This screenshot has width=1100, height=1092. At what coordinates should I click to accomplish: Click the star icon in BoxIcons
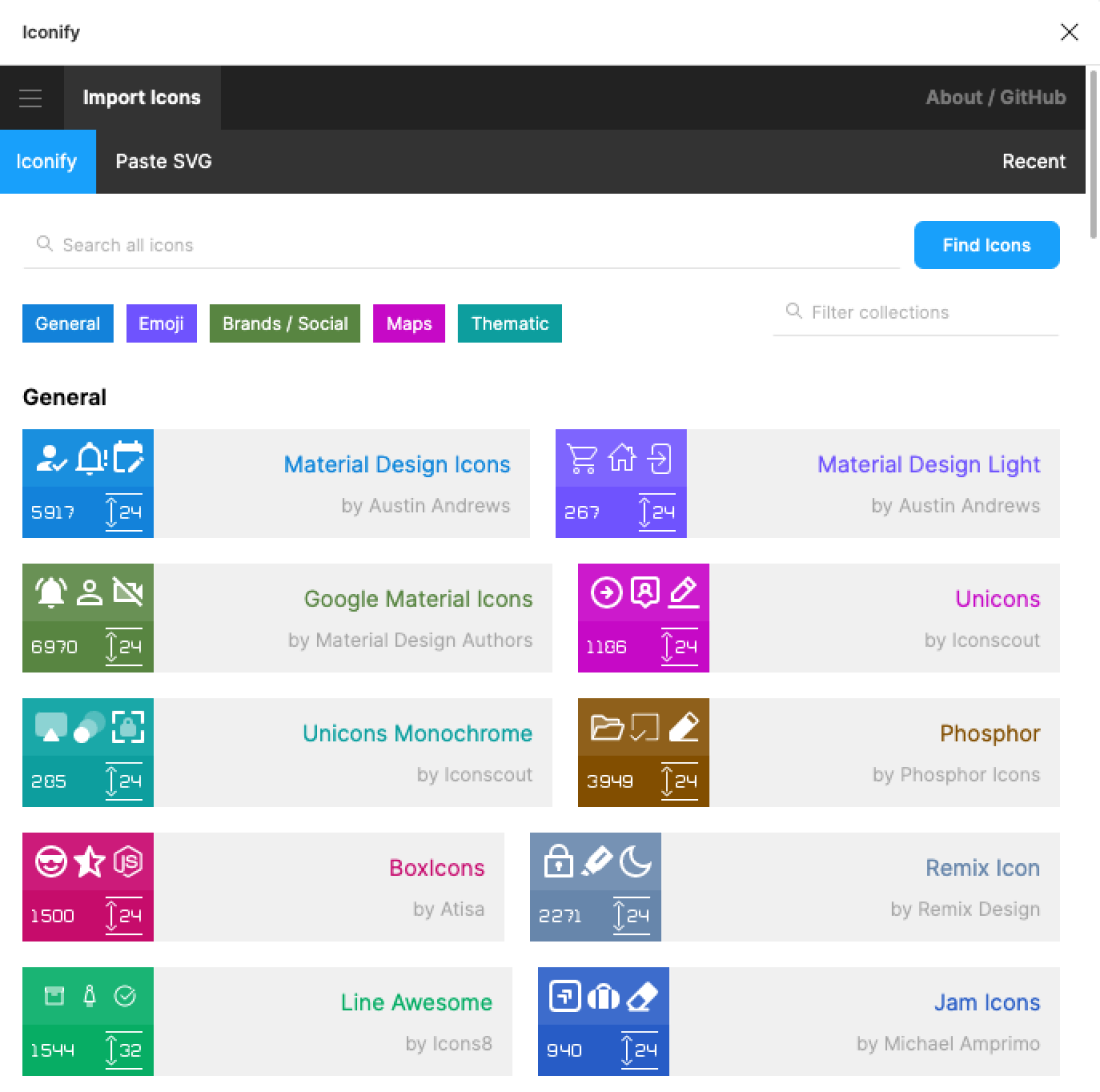pyautogui.click(x=90, y=862)
